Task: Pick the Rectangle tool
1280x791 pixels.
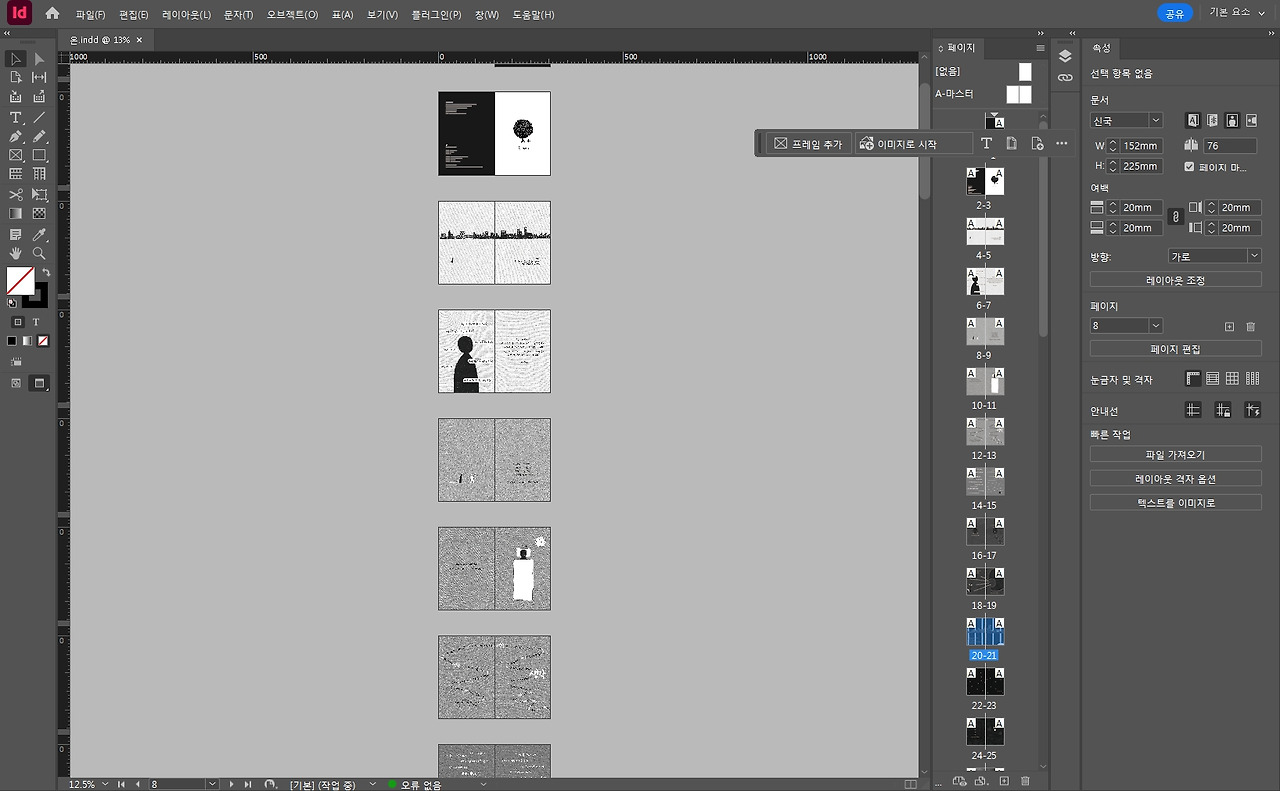Action: pyautogui.click(x=39, y=155)
